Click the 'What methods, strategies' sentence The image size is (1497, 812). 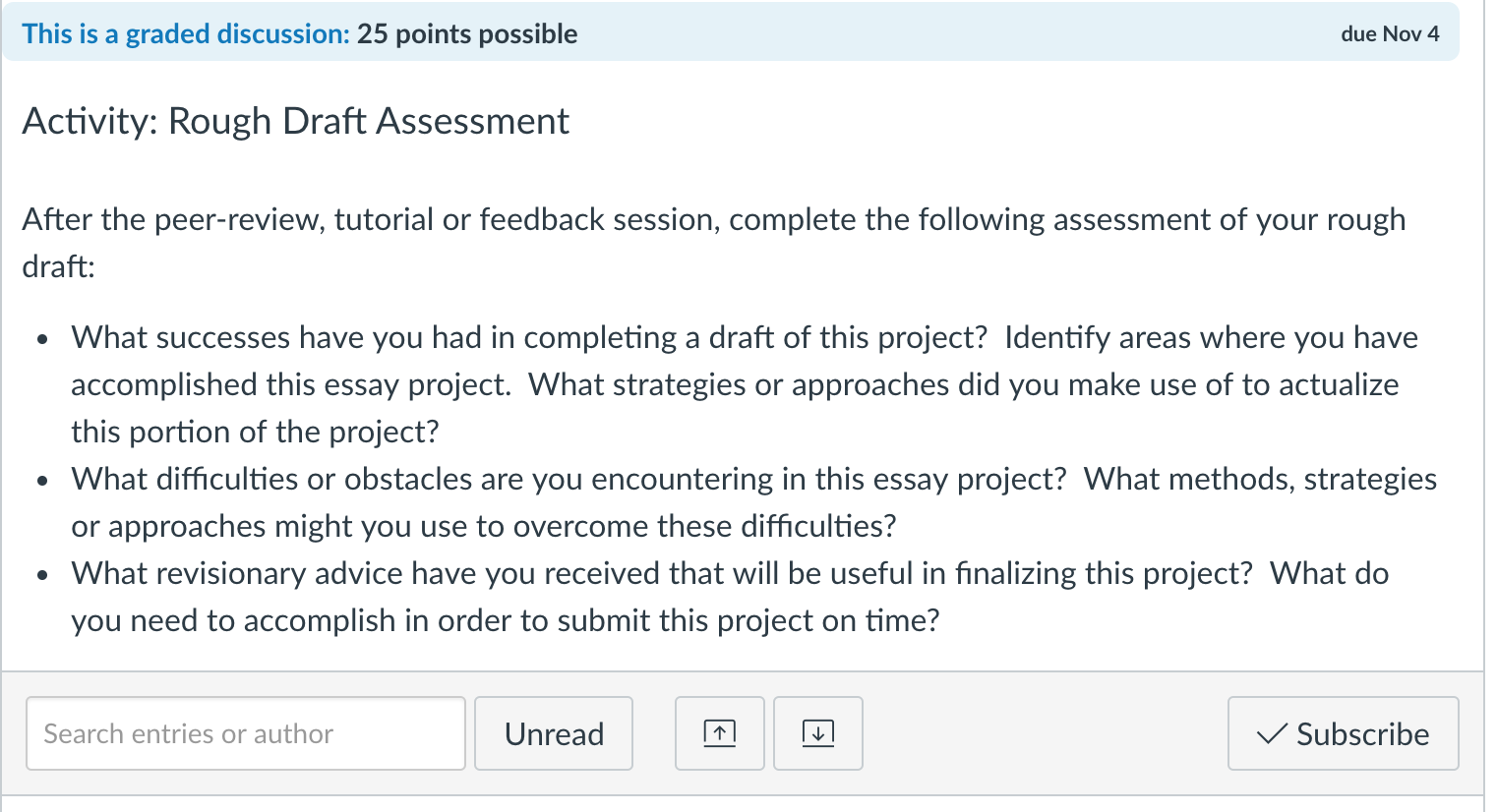[1260, 479]
